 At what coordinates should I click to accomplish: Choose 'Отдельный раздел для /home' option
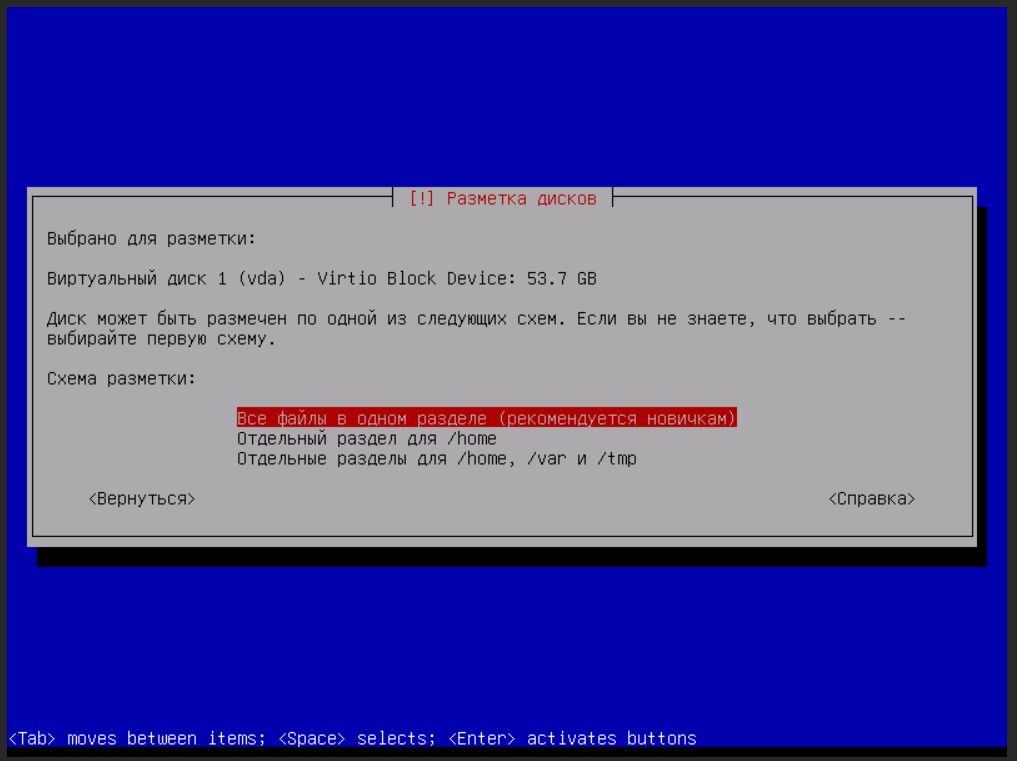pyautogui.click(x=366, y=438)
